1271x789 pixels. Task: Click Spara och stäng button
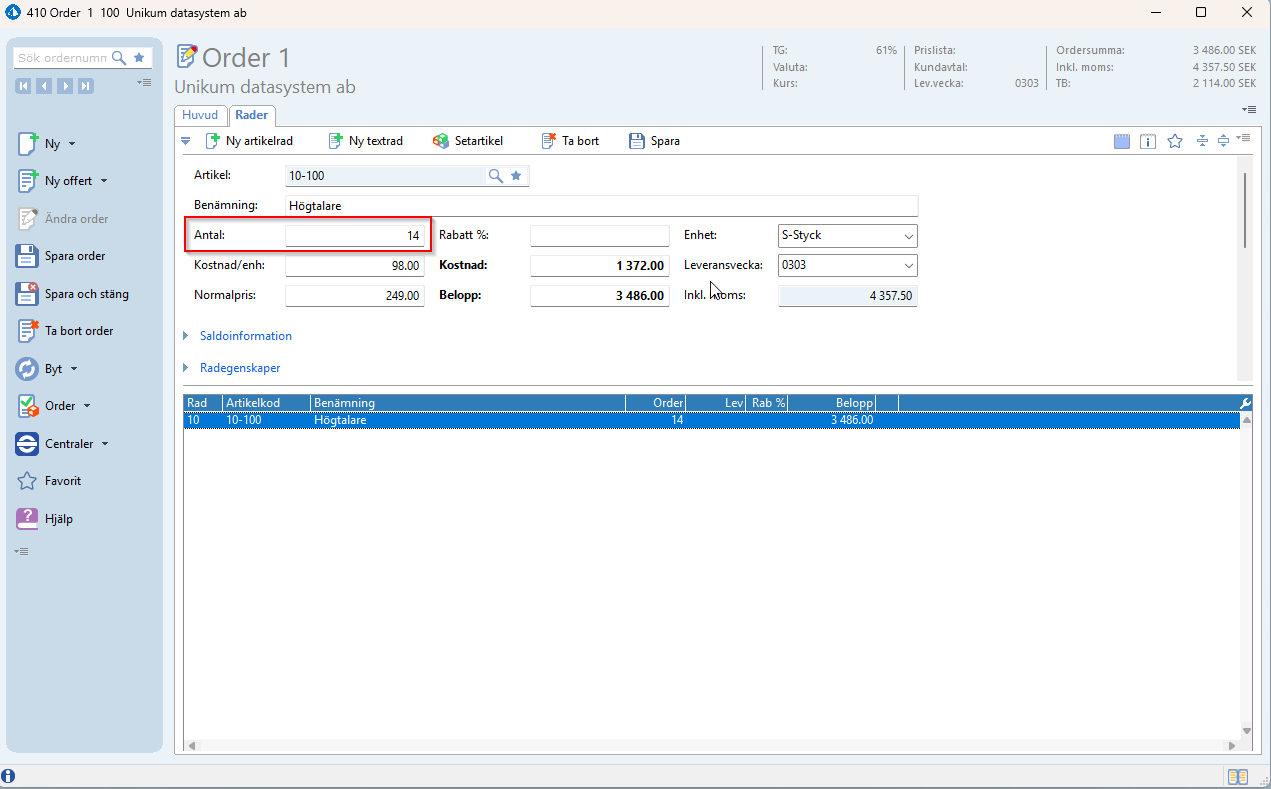86,294
